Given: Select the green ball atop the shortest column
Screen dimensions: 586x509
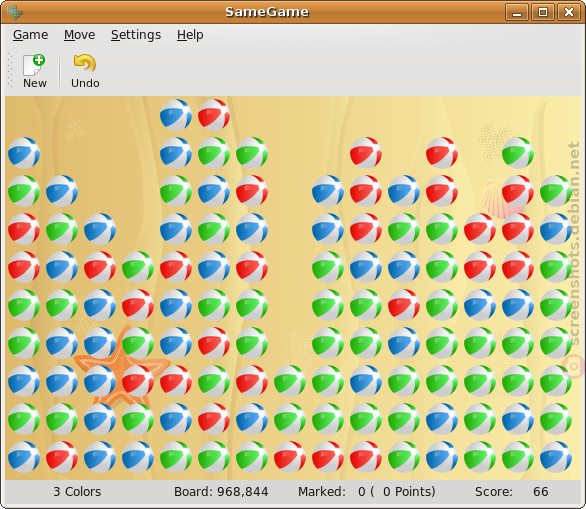Looking at the screenshot, I should (290, 381).
